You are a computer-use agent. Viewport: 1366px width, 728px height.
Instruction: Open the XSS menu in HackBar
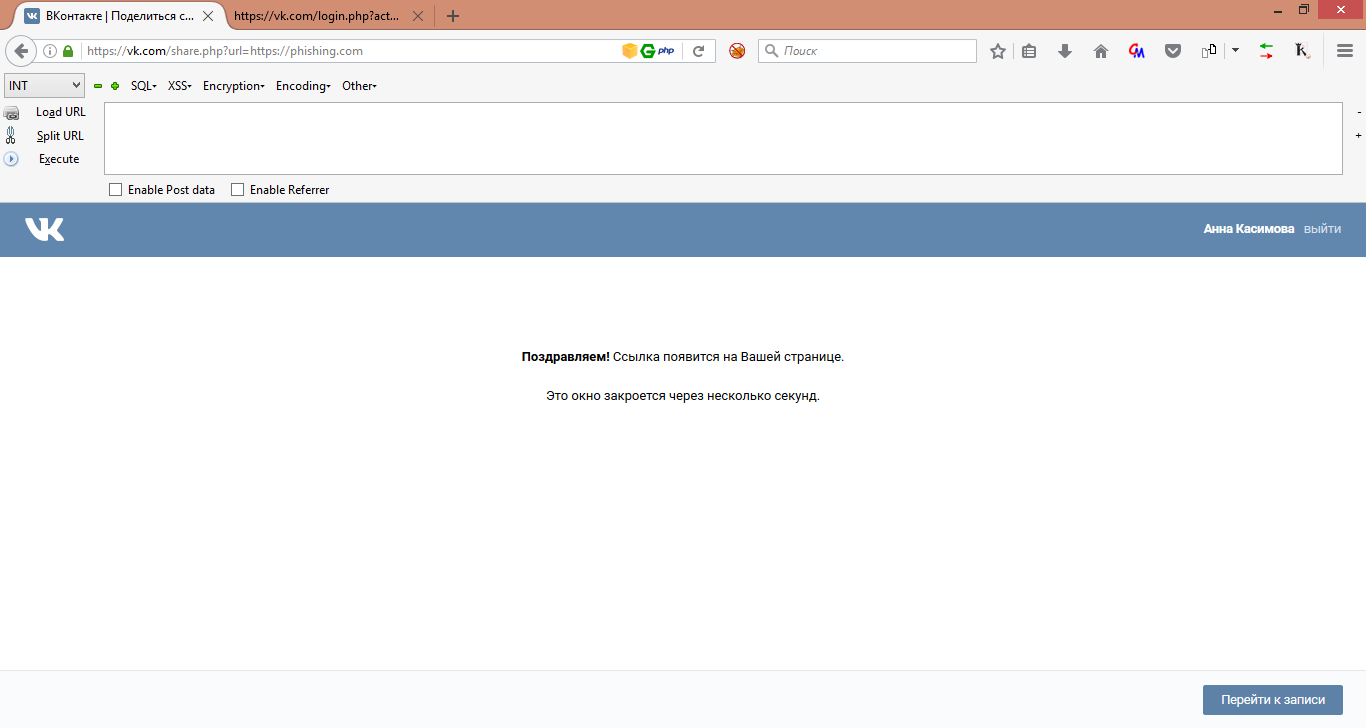(179, 86)
